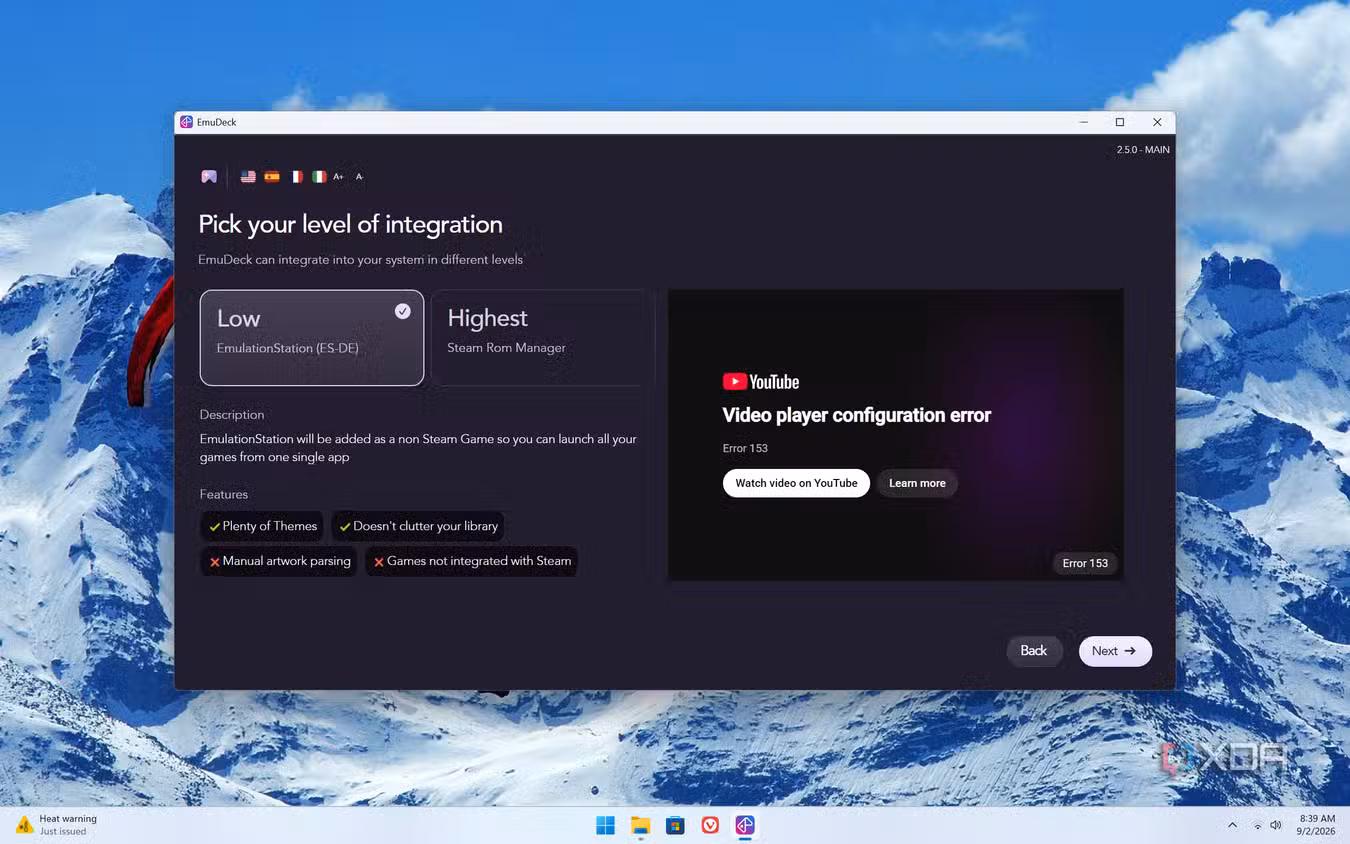Return with the Back button

click(x=1034, y=651)
